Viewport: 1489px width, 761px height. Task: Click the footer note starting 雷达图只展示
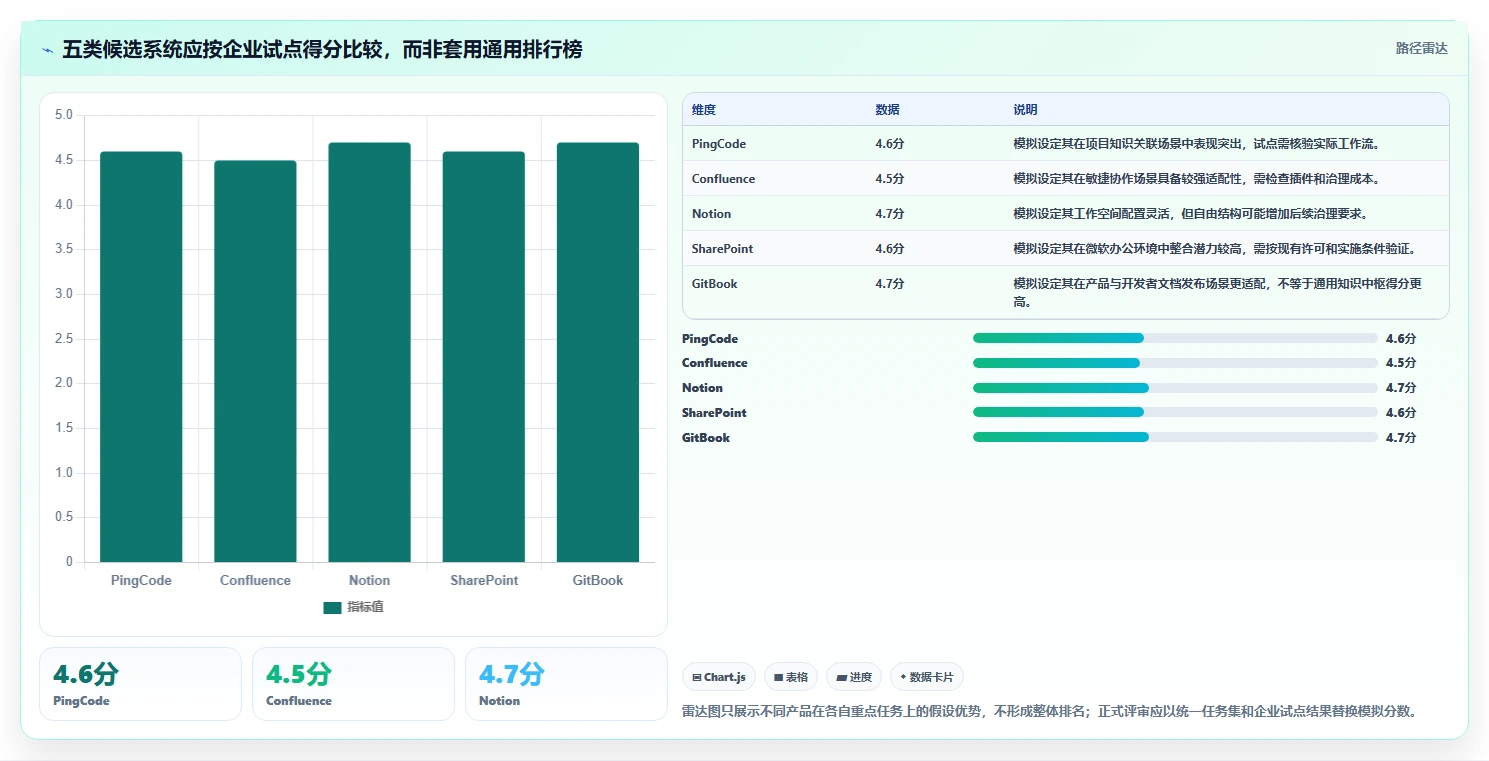1050,712
